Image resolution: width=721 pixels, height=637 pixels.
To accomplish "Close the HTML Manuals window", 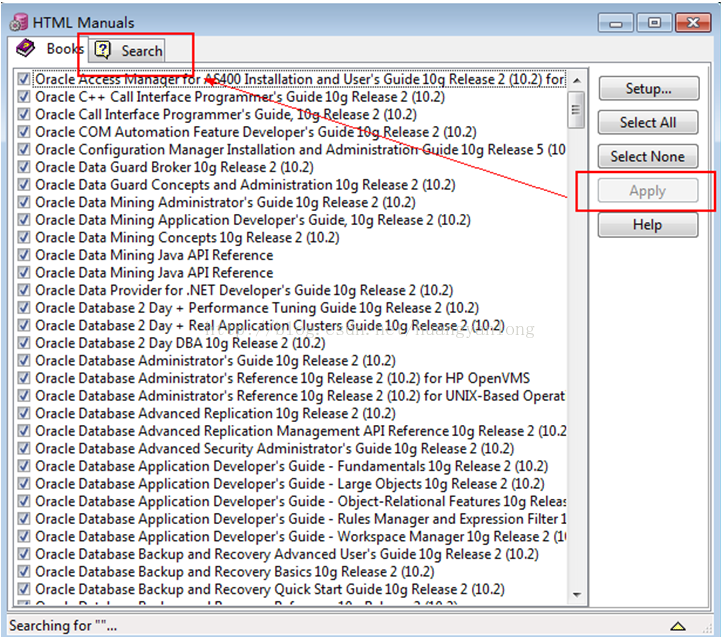I will (693, 23).
